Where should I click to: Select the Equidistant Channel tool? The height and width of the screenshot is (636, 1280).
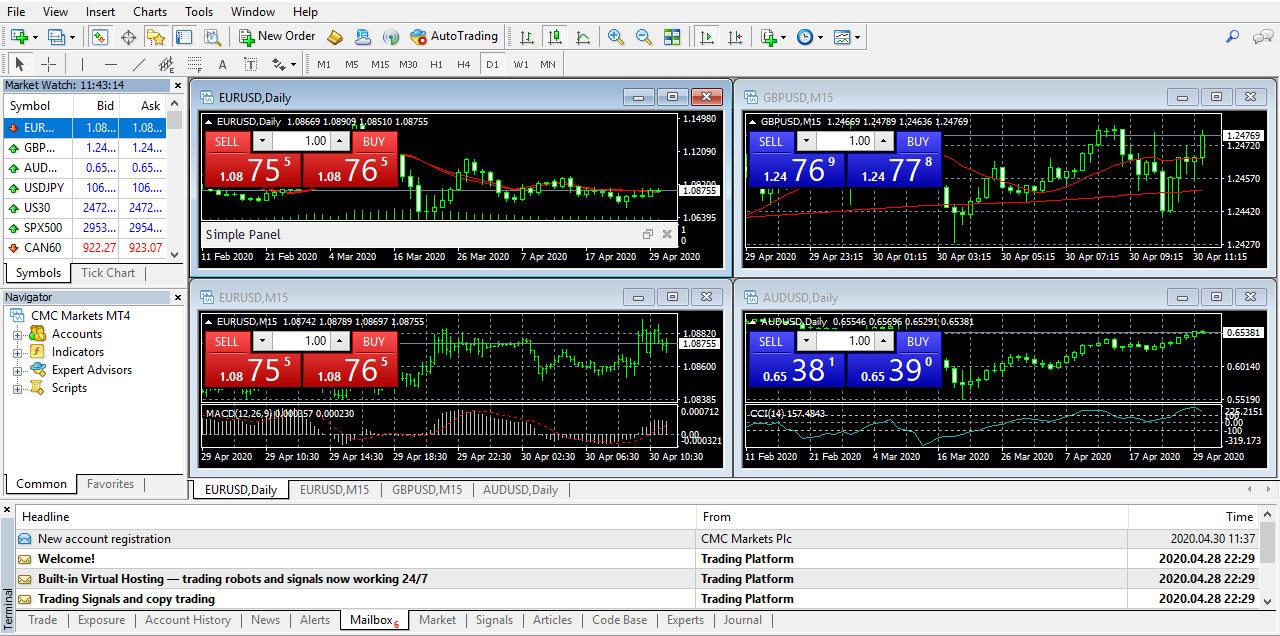tap(167, 65)
